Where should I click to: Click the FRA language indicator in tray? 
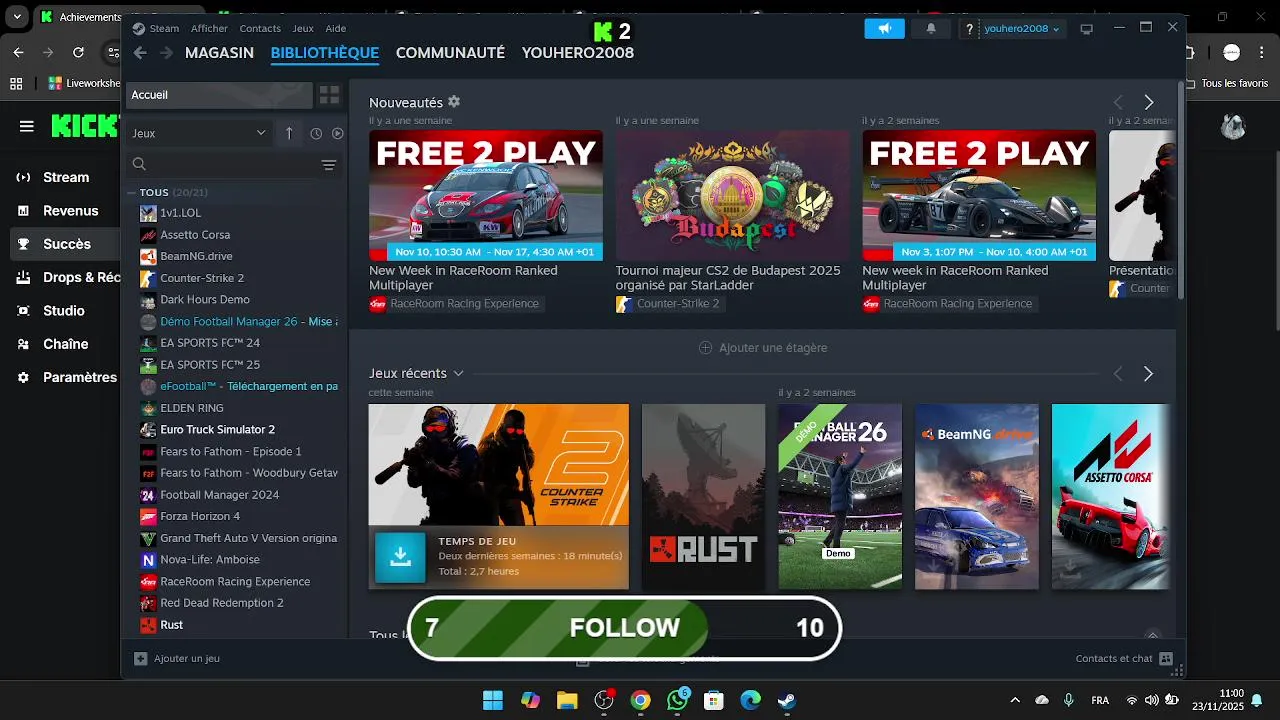1100,700
